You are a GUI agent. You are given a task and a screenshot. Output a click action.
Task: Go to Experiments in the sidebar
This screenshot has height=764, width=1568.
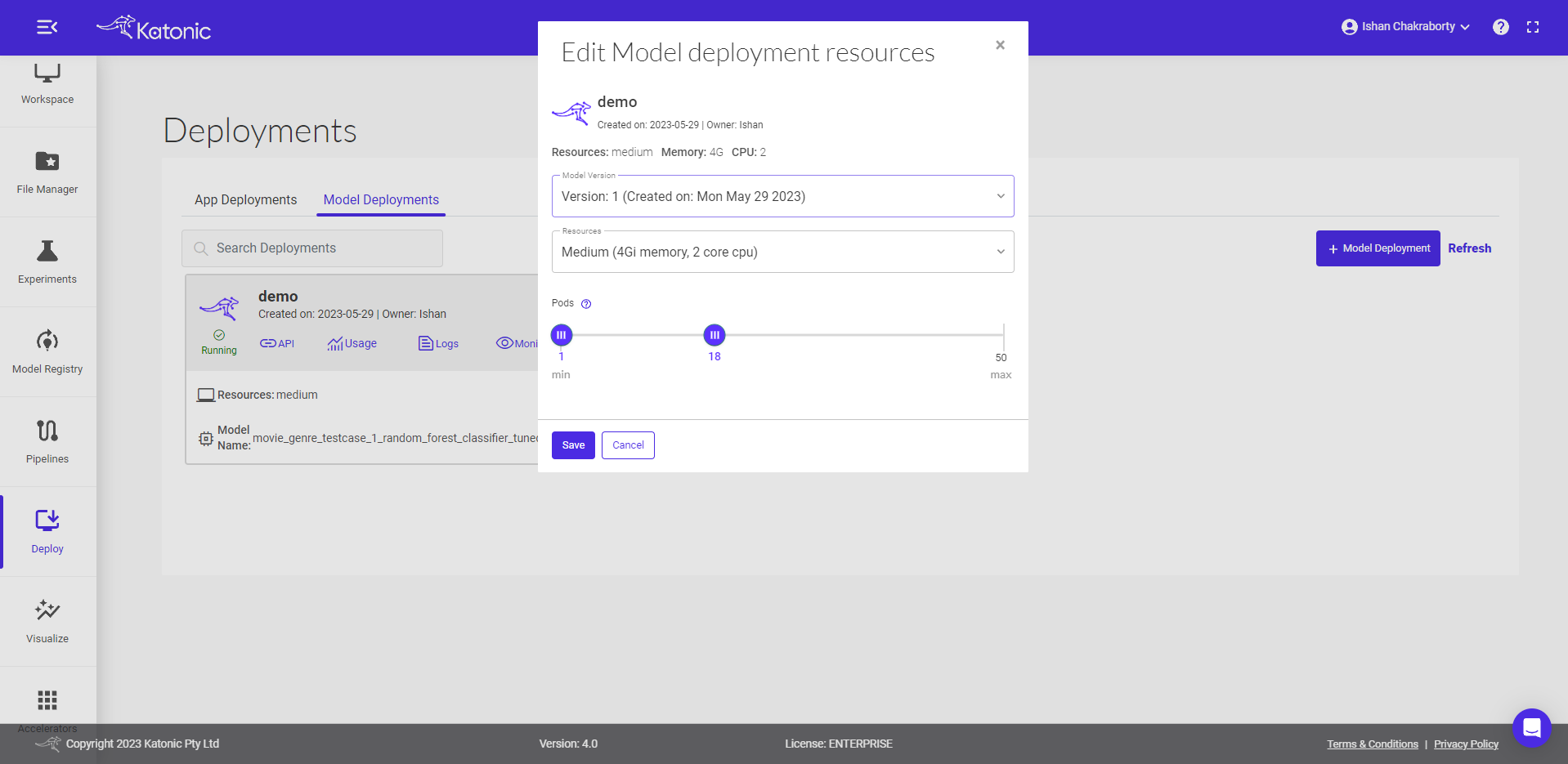click(47, 262)
